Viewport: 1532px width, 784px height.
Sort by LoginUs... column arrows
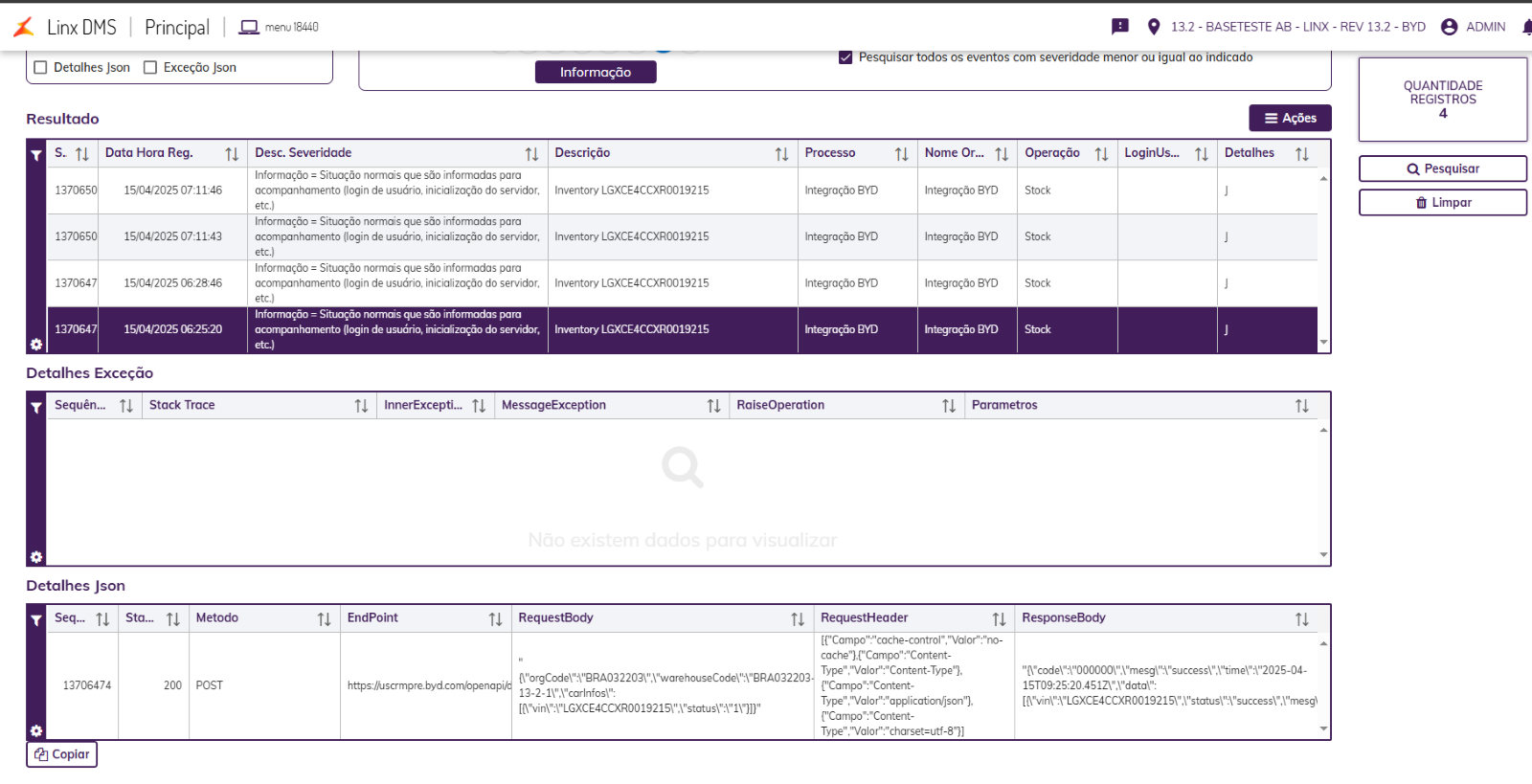[1201, 154]
